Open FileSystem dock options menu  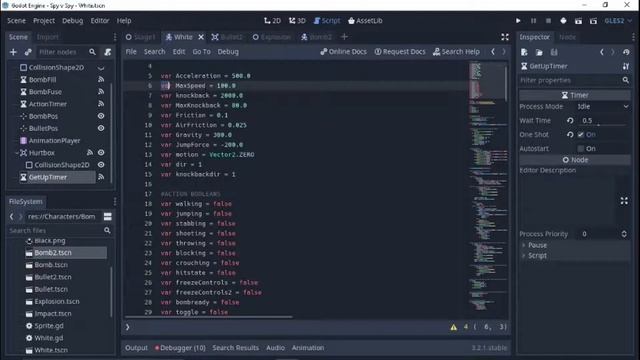click(x=115, y=202)
